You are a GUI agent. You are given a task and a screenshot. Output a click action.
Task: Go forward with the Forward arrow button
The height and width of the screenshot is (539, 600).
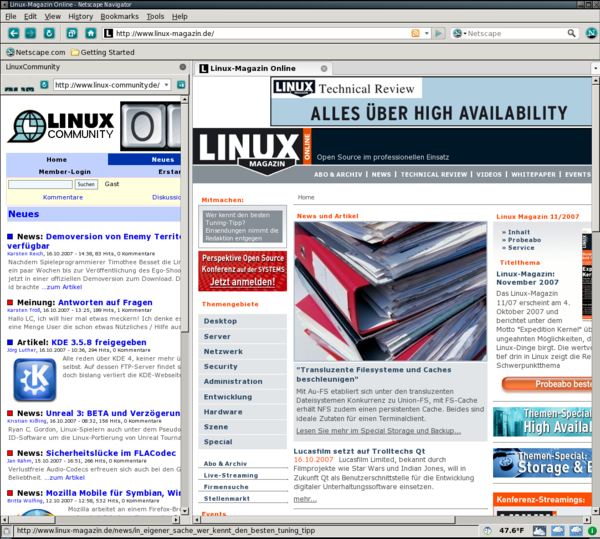coord(31,33)
